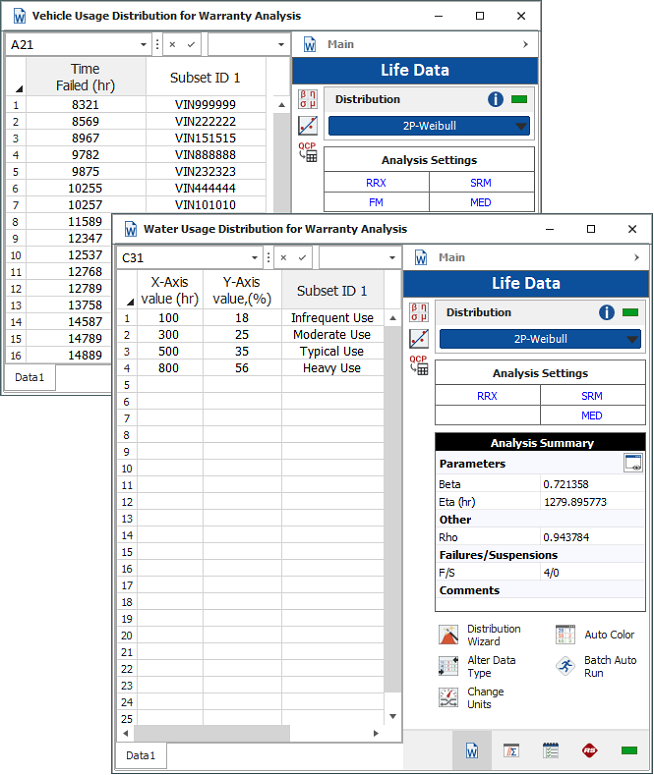Select Data1 tab in Vehicle Usage window
This screenshot has height=775, width=654.
(x=30, y=378)
